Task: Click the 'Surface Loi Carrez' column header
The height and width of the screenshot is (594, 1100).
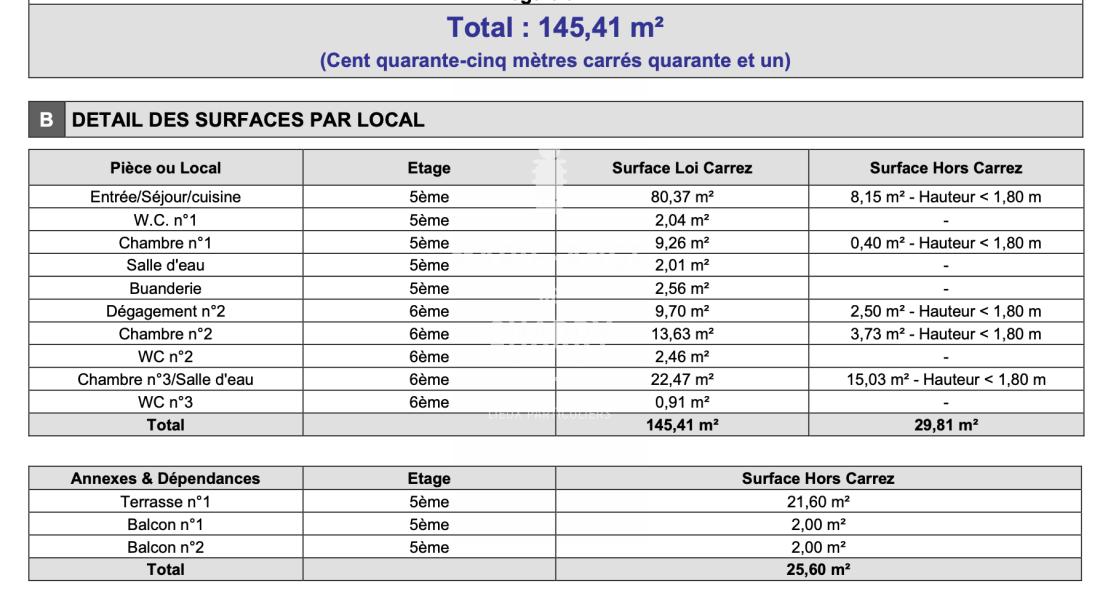Action: pyautogui.click(x=682, y=168)
